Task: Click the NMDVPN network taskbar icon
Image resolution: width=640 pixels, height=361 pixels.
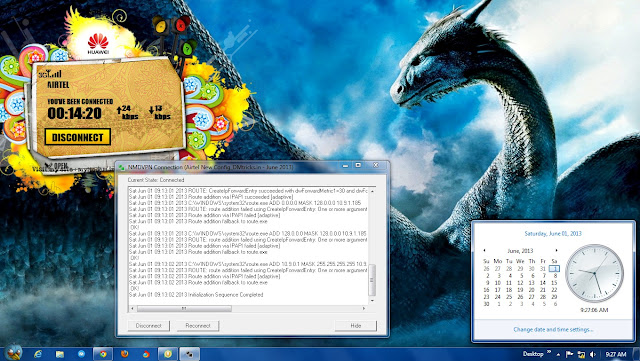Action: [189, 354]
